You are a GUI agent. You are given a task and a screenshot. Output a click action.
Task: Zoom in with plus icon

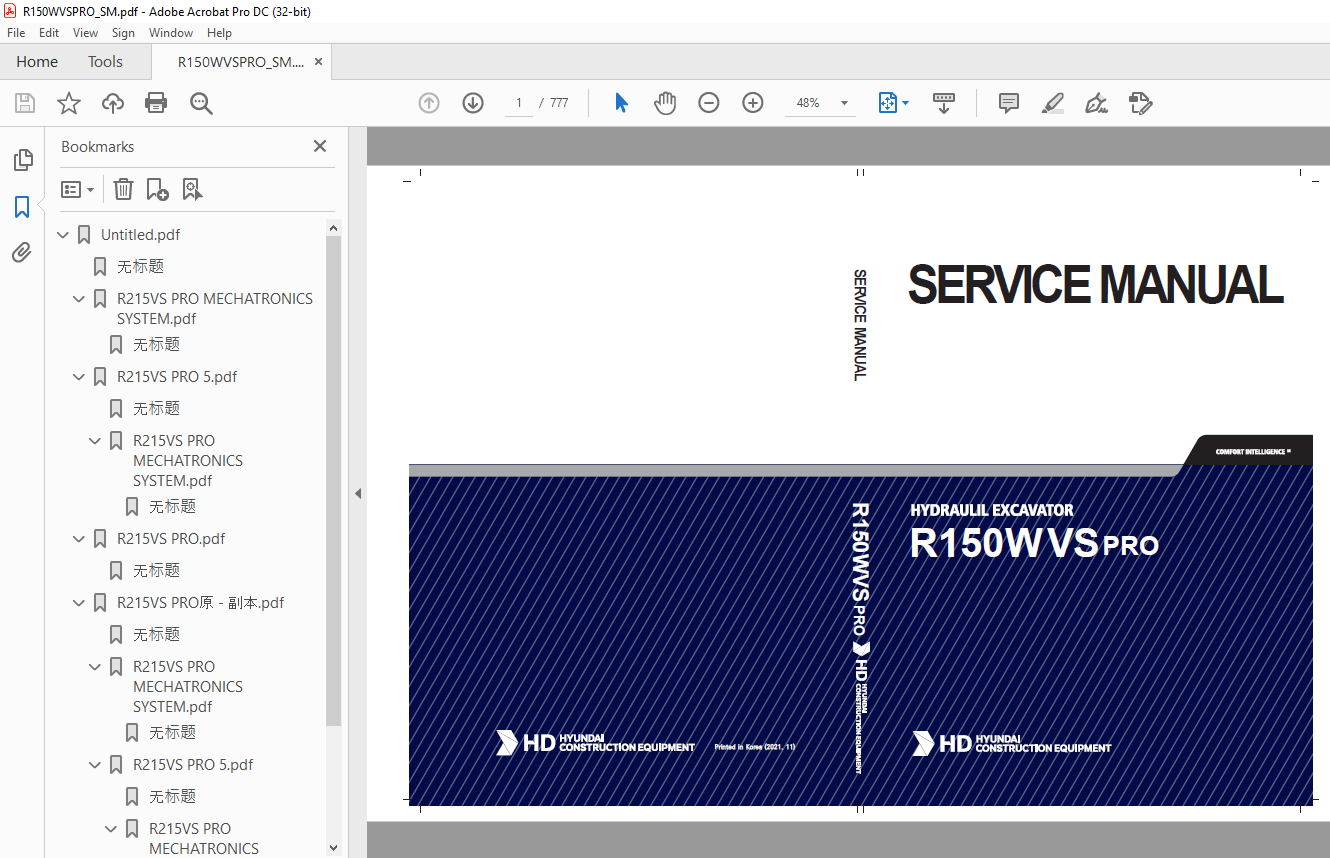[753, 103]
